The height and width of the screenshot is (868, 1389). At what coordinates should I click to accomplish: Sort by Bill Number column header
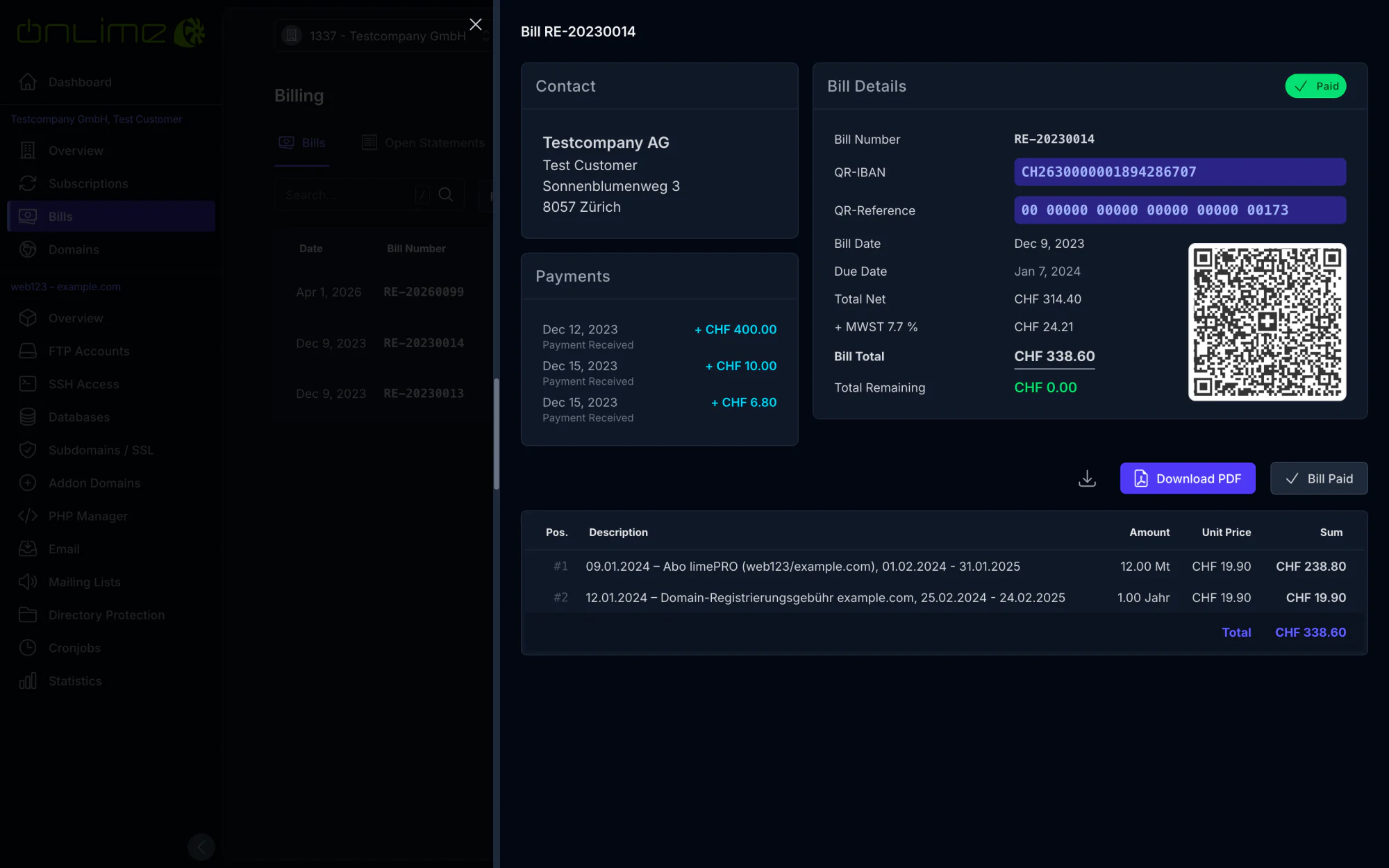point(416,249)
